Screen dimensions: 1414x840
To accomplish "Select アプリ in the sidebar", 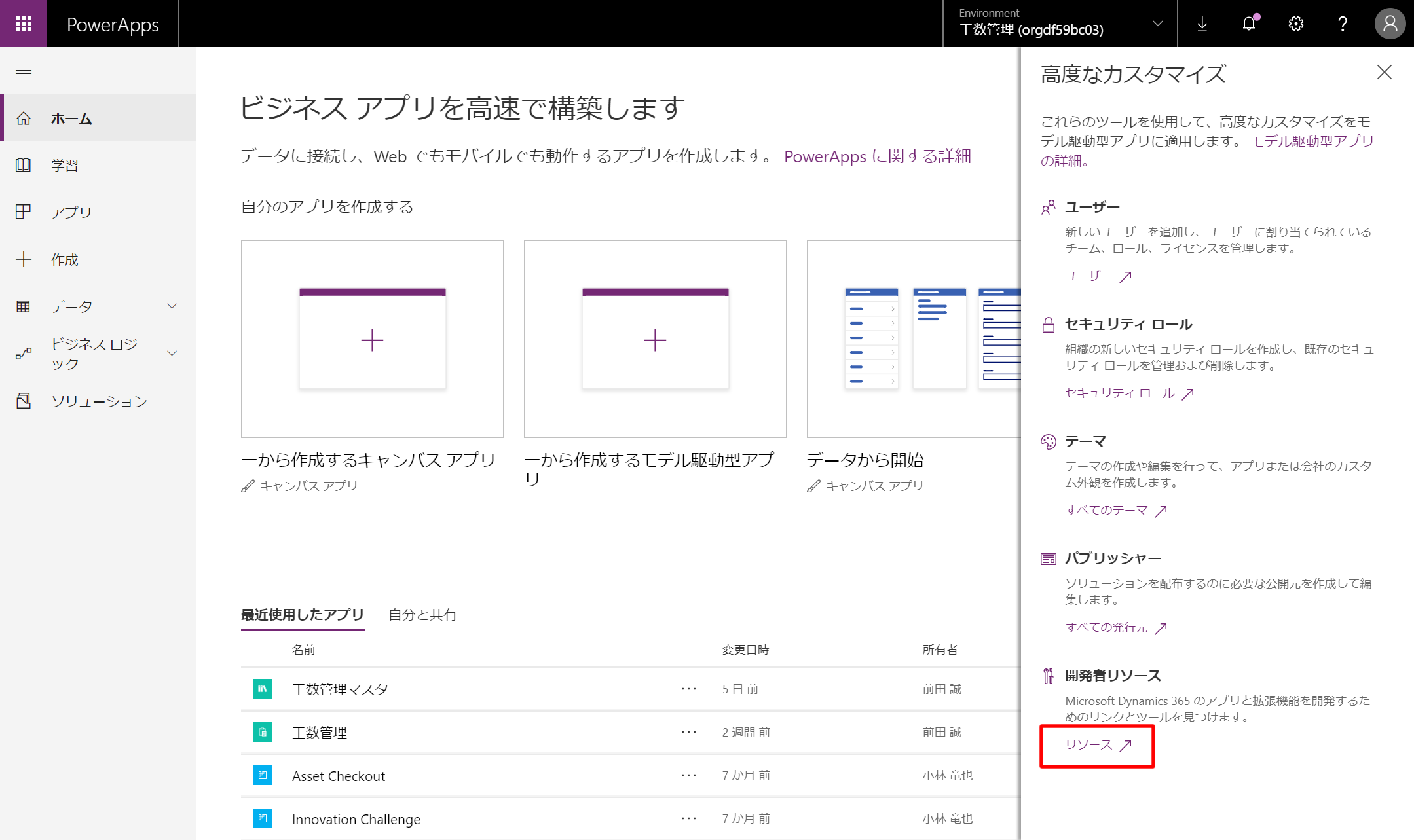I will coord(71,211).
